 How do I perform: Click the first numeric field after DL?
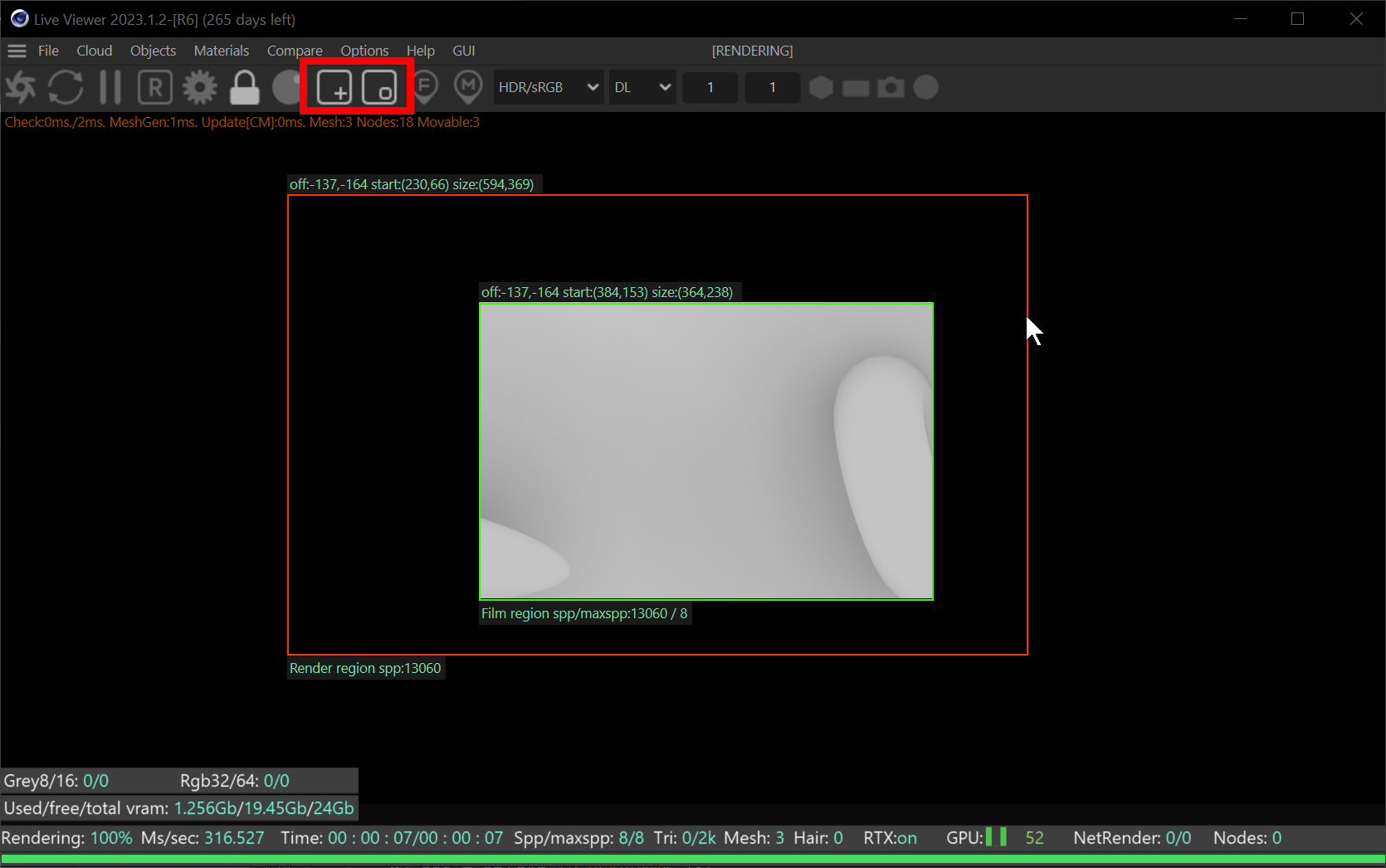(710, 87)
